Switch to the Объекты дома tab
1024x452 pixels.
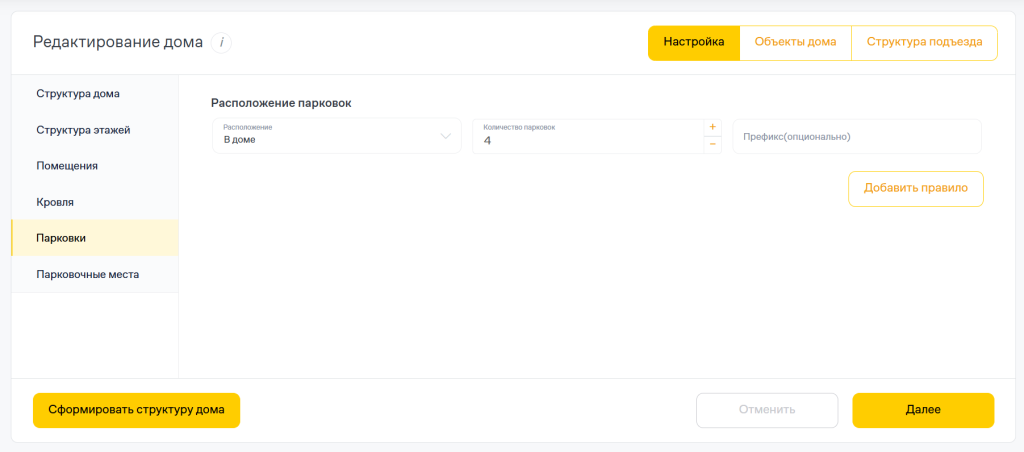pos(795,42)
